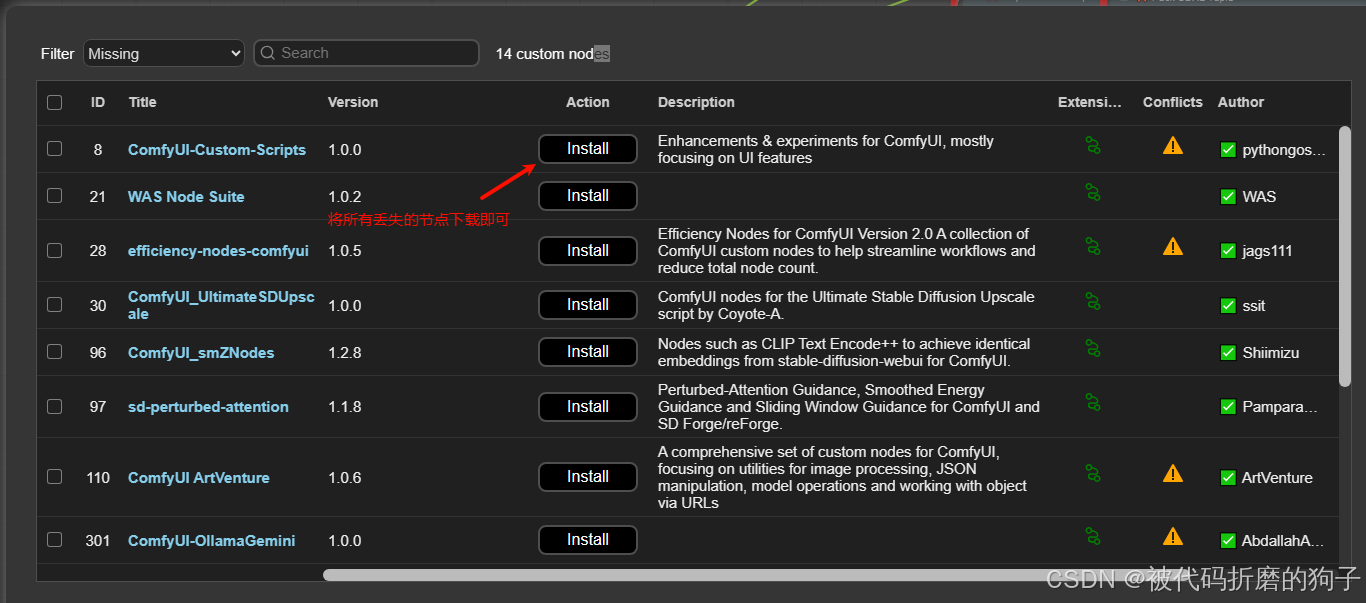Click conflict warning icon for ComfyUI-Custom-Scripts
The height and width of the screenshot is (603, 1366).
pos(1173,146)
